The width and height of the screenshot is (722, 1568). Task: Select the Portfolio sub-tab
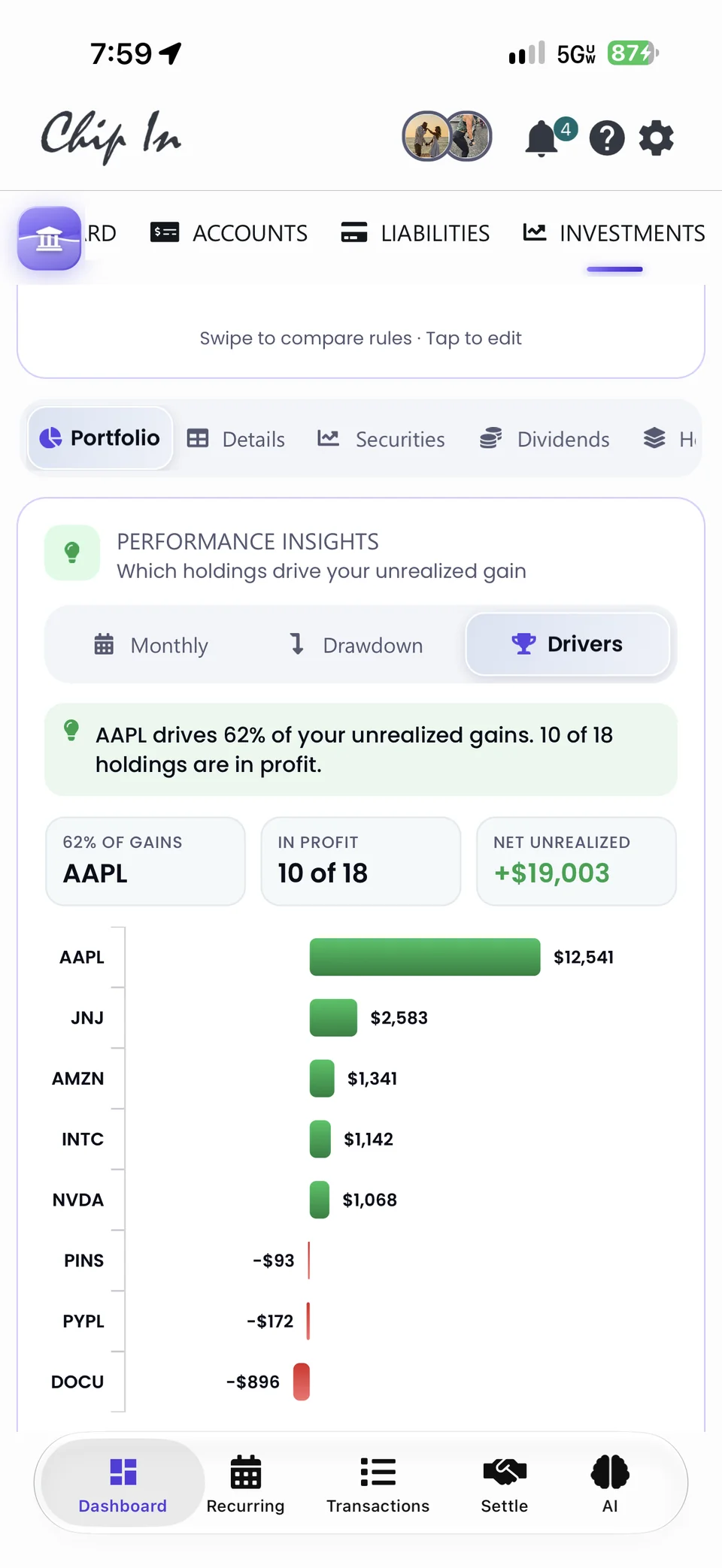[100, 438]
